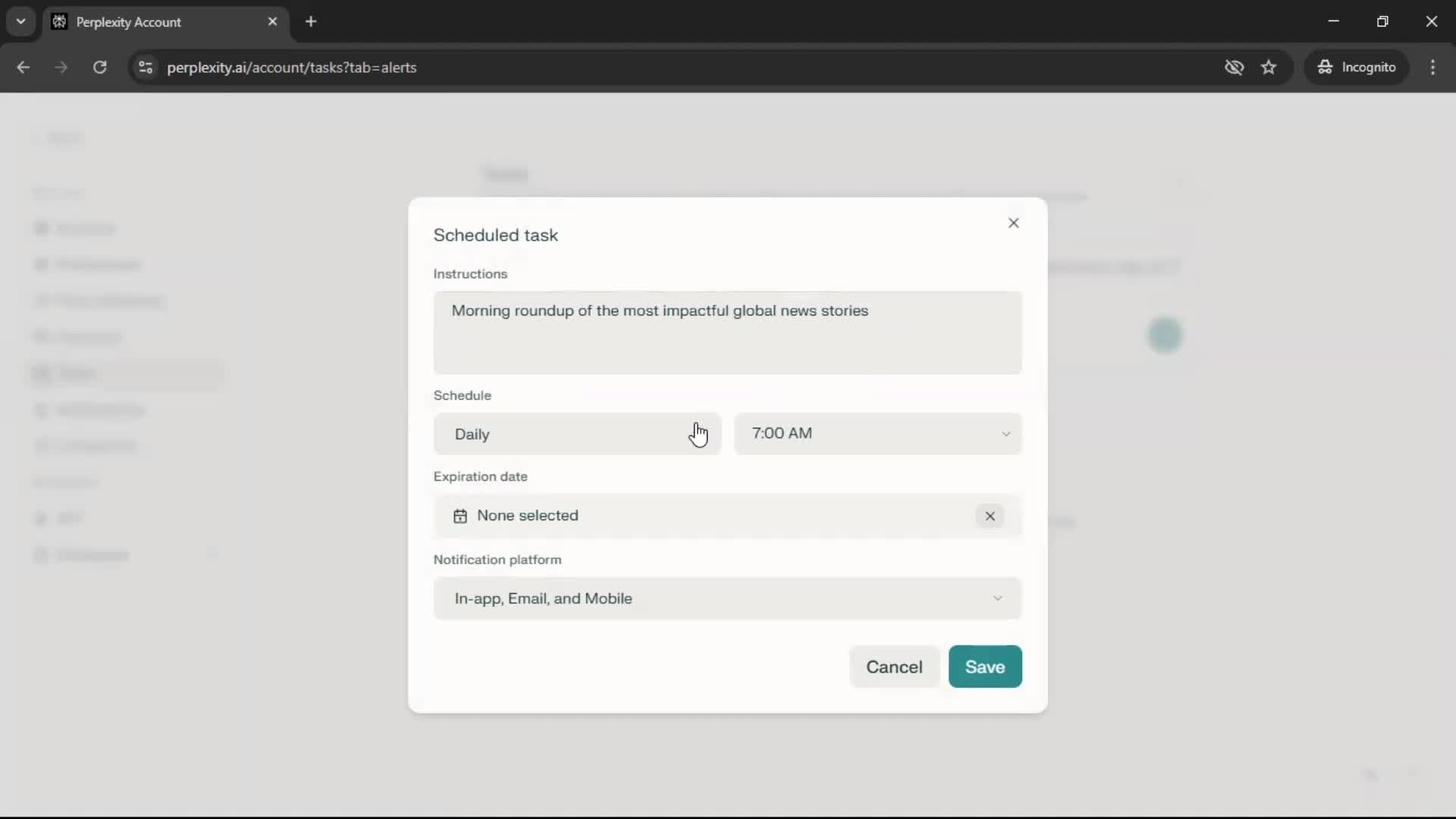Go back using browser back arrow
This screenshot has width=1456, height=819.
click(x=24, y=67)
